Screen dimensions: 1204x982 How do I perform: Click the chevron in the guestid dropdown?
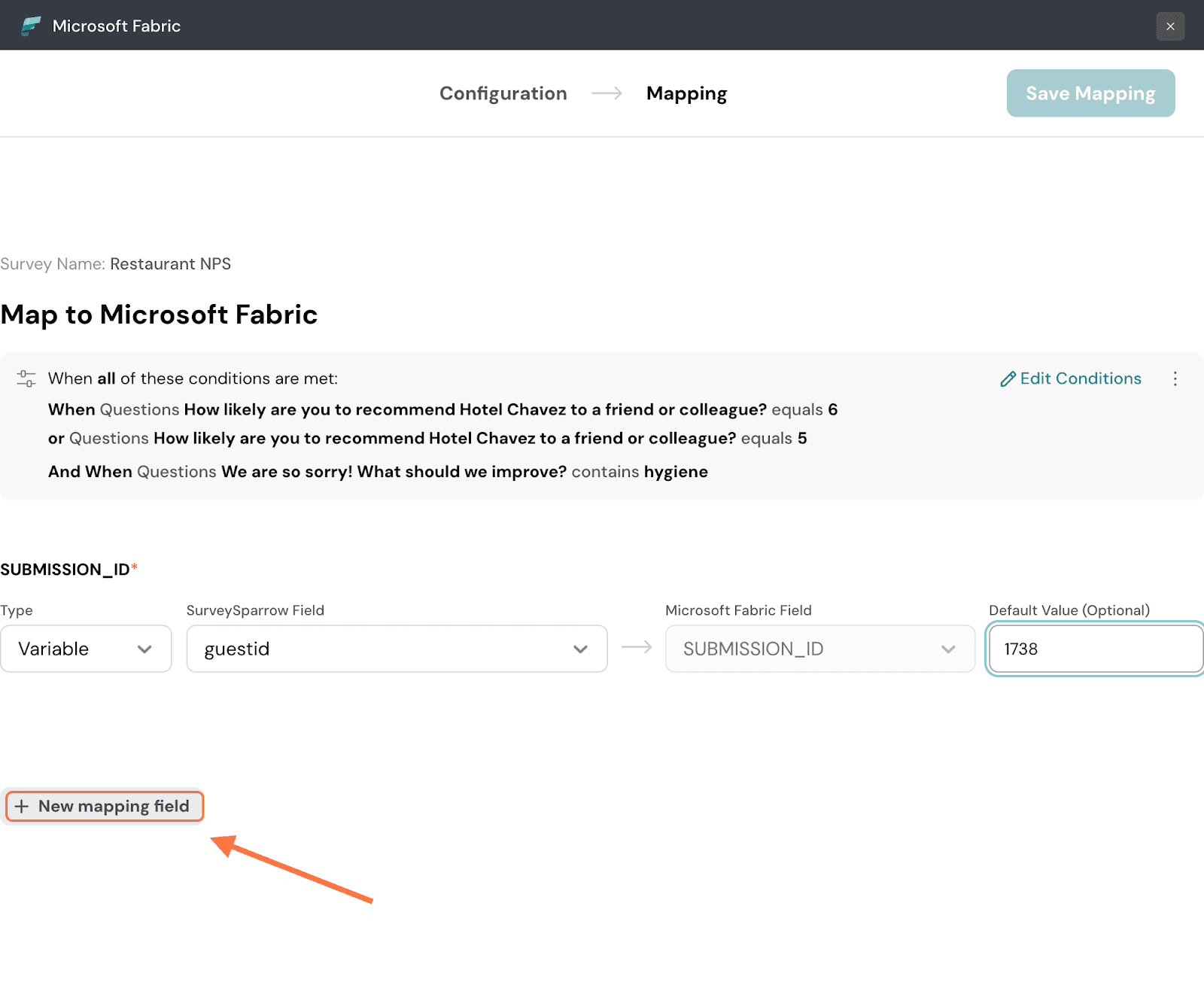click(580, 649)
